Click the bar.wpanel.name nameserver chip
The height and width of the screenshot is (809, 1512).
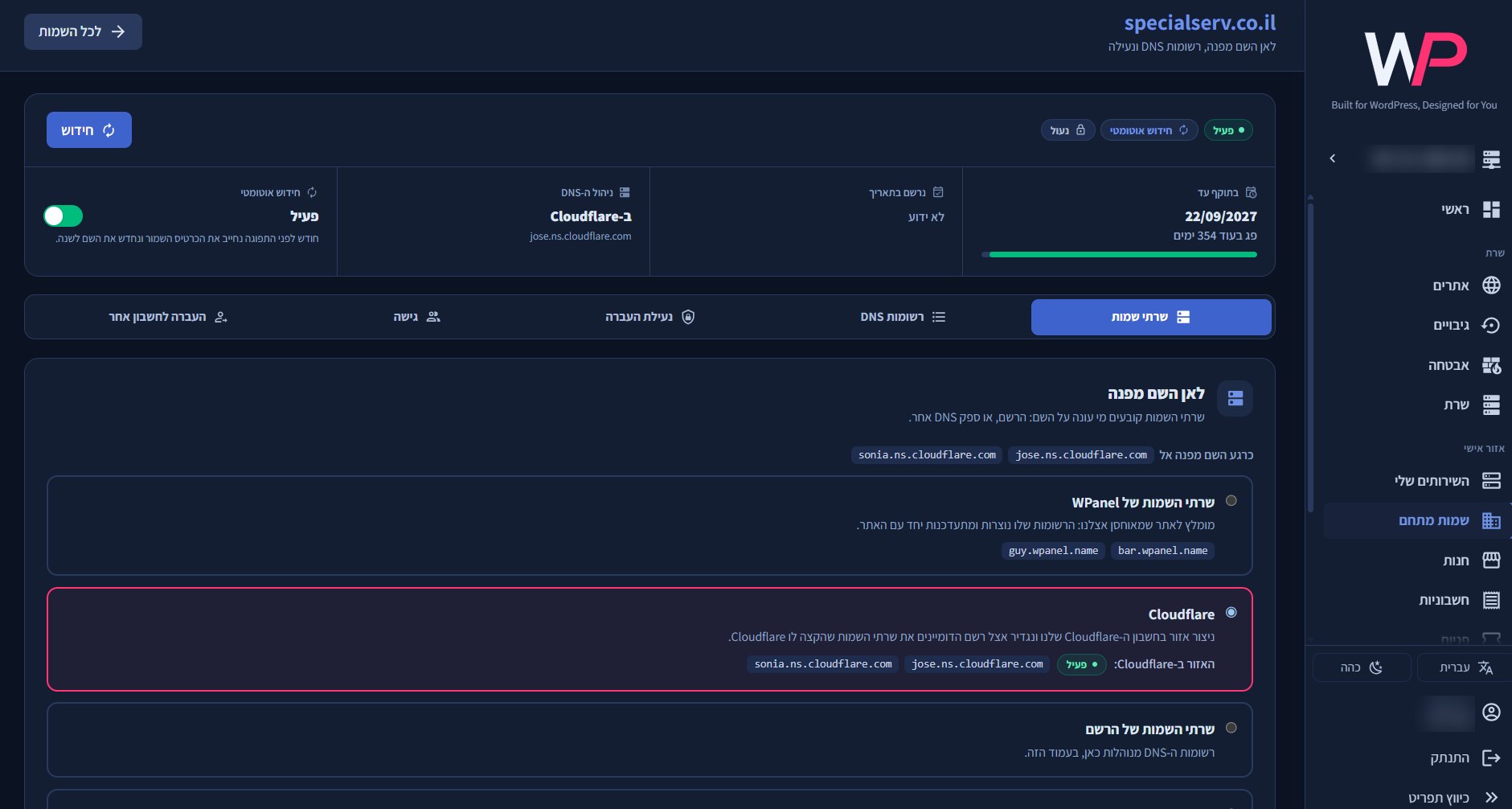[x=1162, y=551]
